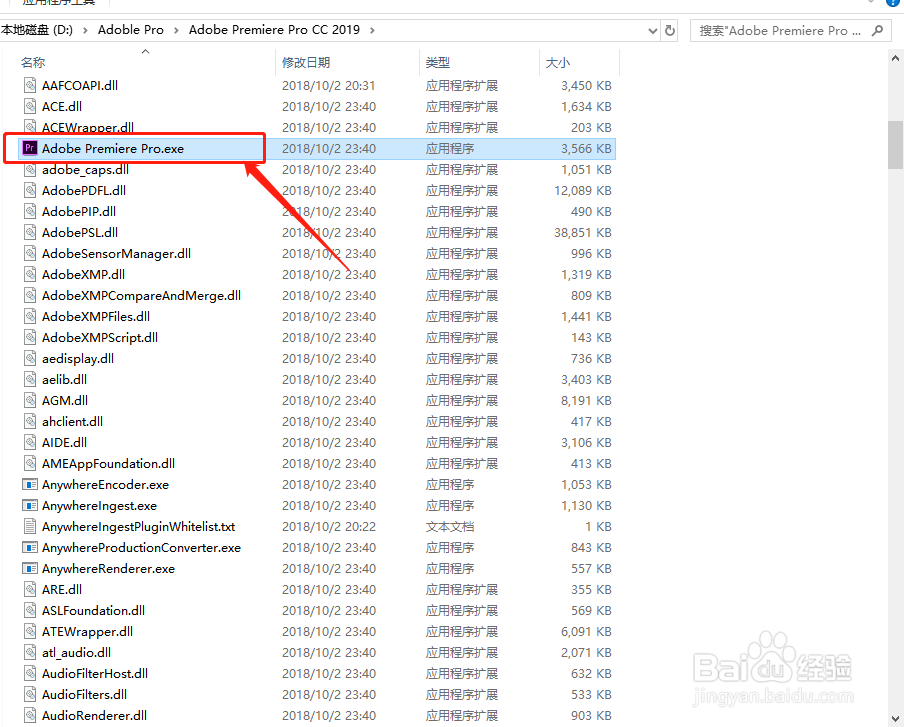Click the AnywhereRenderer.exe application icon
The image size is (904, 727).
30,568
